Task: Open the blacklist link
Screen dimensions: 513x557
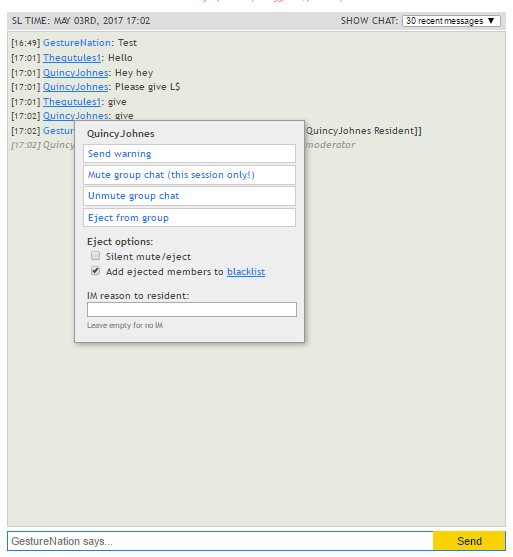Action: tap(246, 272)
